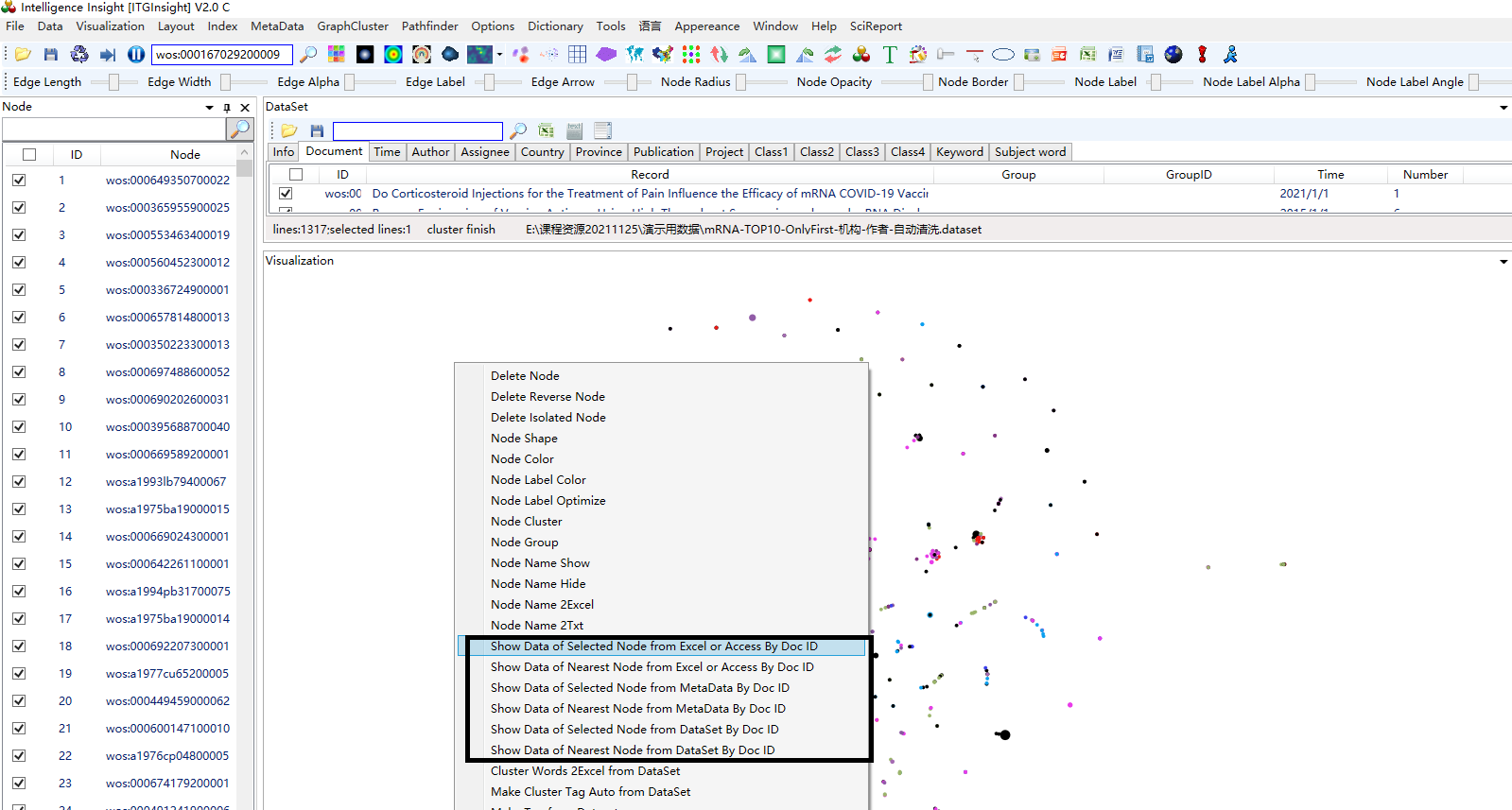The image size is (1512, 810).
Task: Click the table grid icon in toolbar
Action: [x=578, y=55]
